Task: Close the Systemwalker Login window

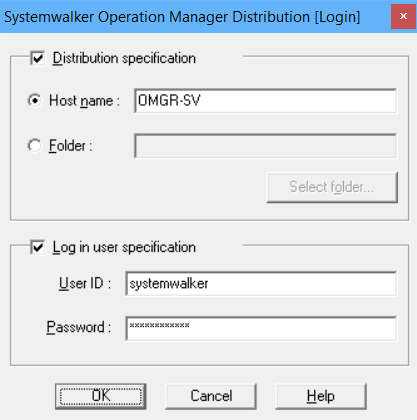Action: [403, 16]
